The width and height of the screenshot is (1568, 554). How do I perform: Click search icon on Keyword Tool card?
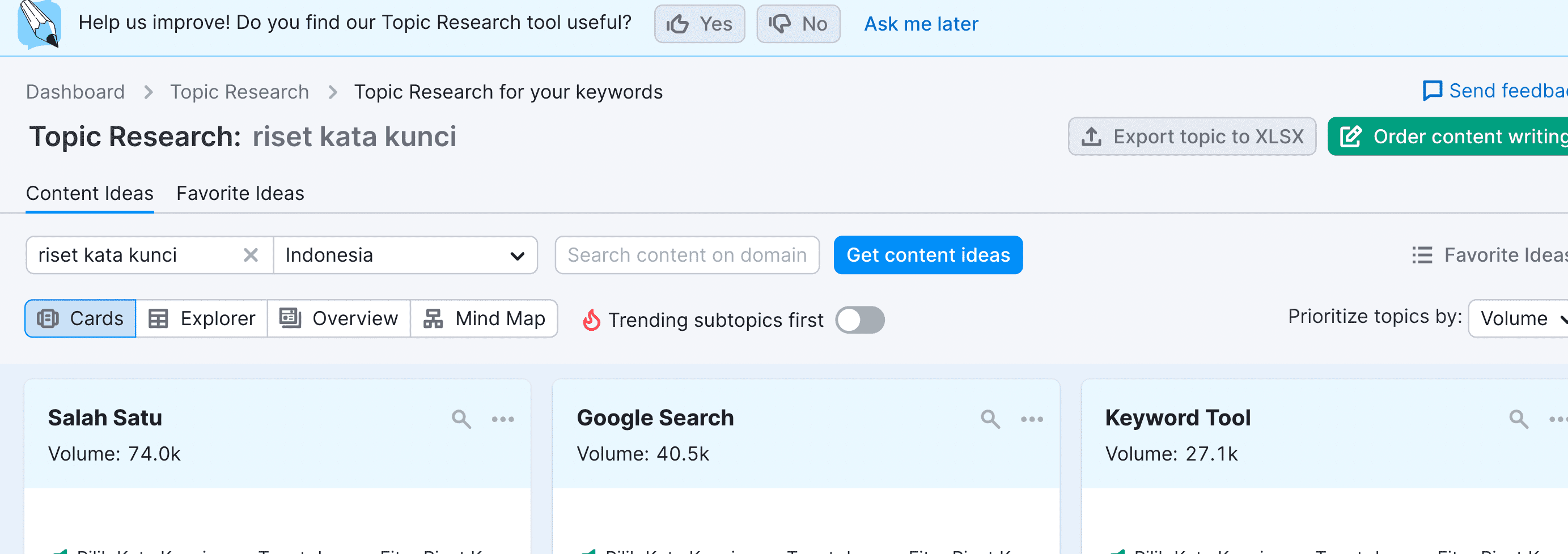tap(1518, 419)
